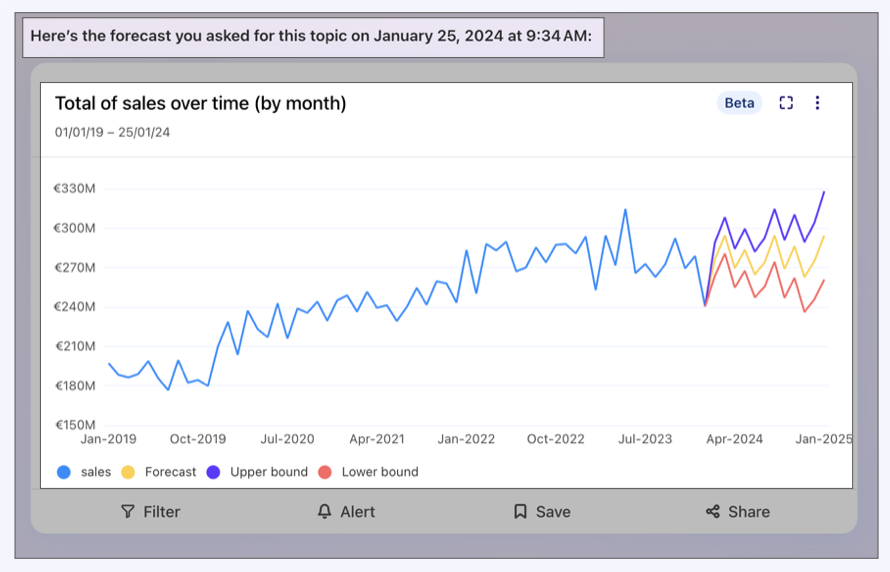Image resolution: width=890 pixels, height=572 pixels.
Task: Click the fullscreen expand icon
Action: (786, 103)
